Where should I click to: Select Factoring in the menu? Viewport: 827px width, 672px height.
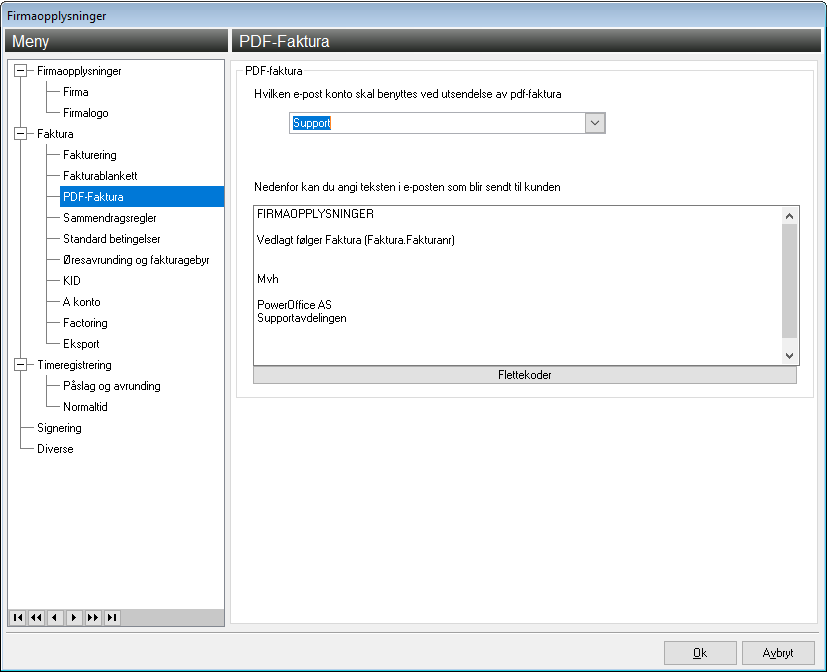[85, 323]
